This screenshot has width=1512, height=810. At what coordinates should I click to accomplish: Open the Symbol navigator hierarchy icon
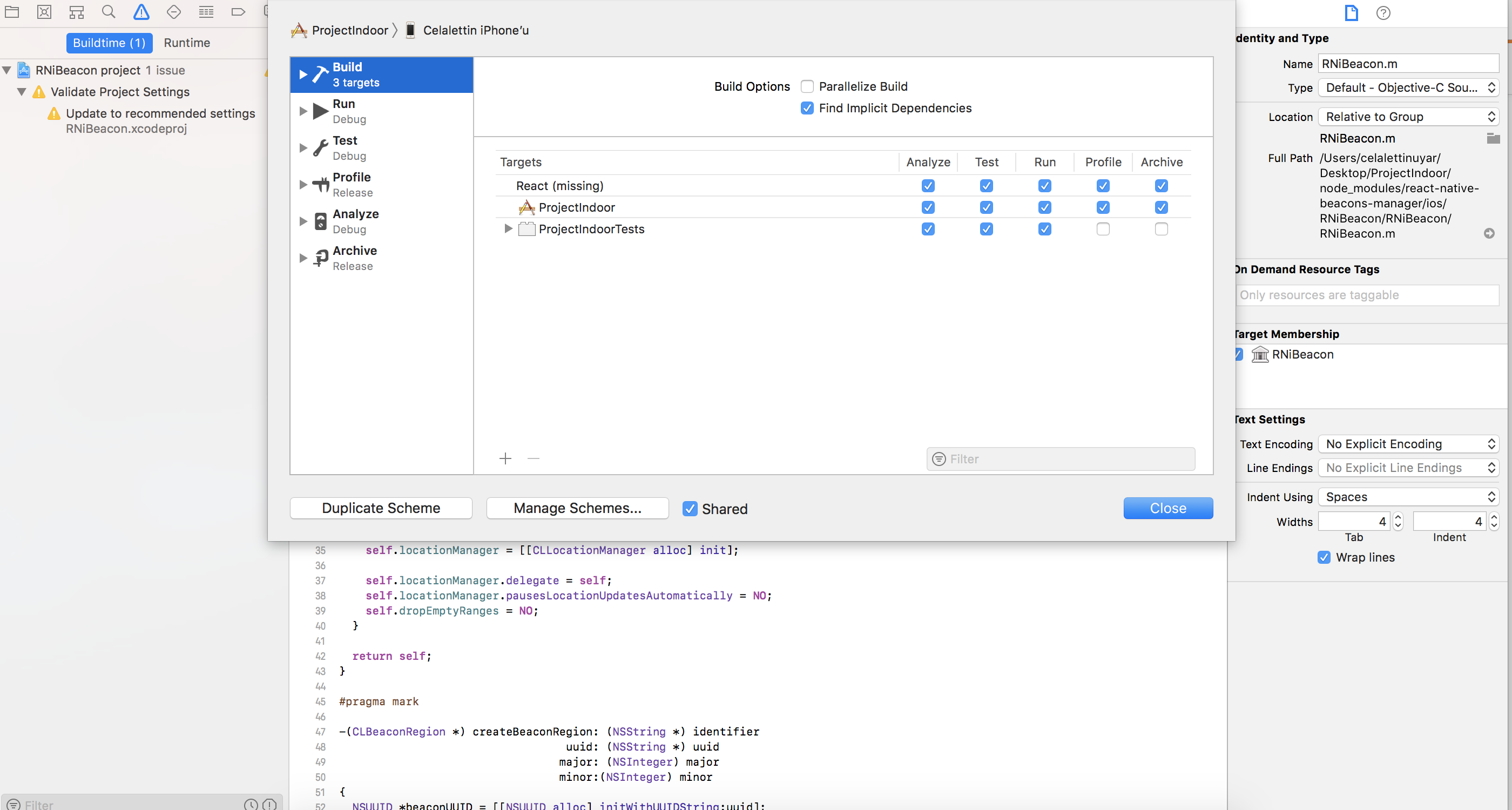click(x=76, y=12)
